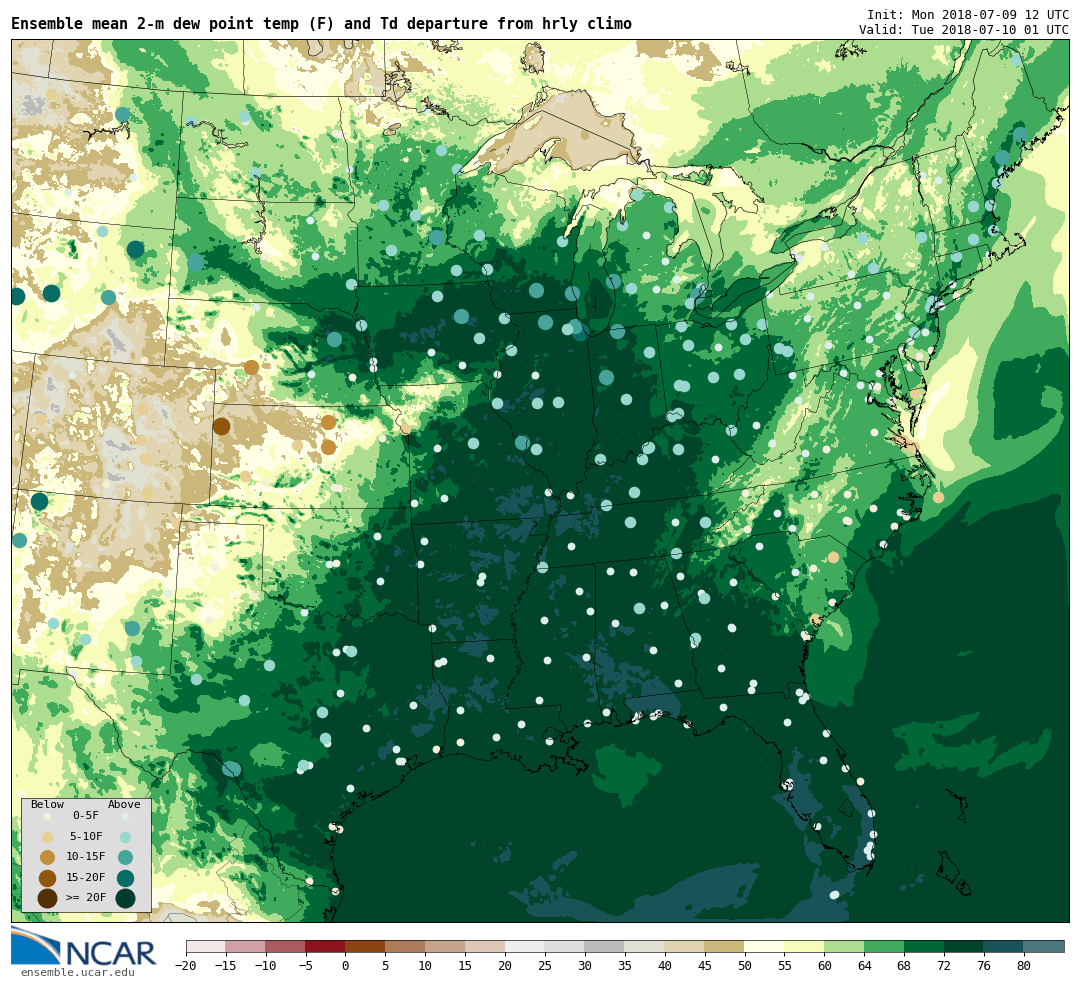1080x985 pixels.
Task: Pick the above-80 teal swatch
Action: pyautogui.click(x=1044, y=946)
